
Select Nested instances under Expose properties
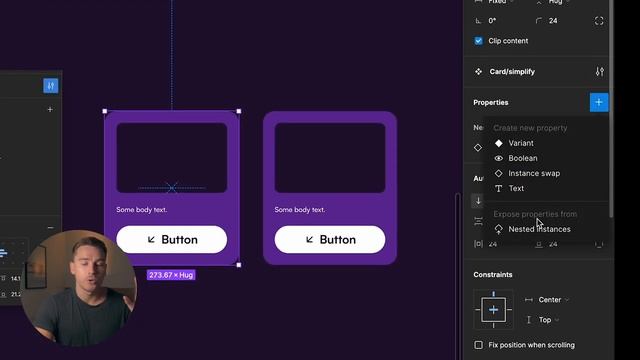539,229
